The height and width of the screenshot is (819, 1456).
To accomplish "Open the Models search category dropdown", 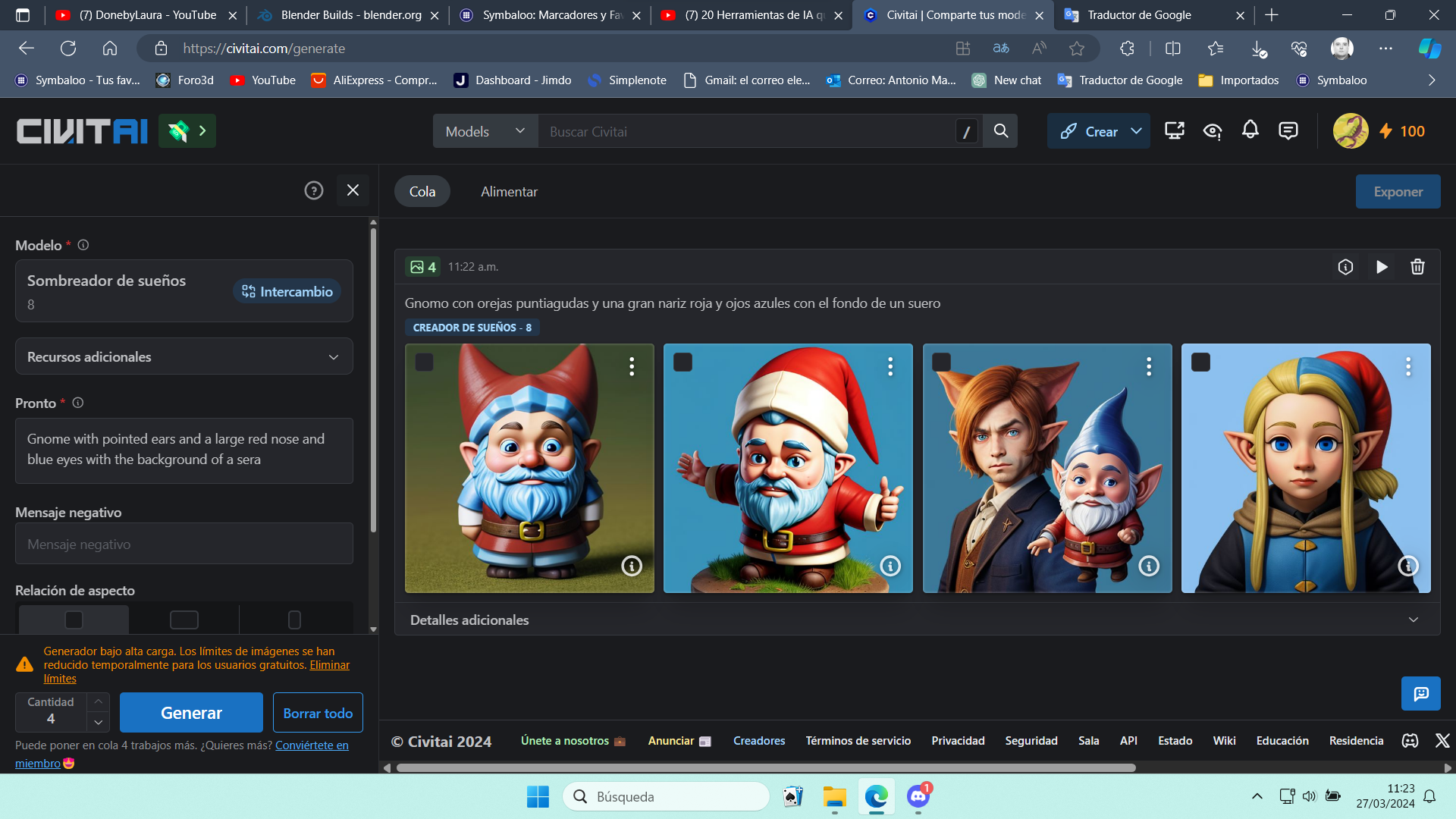I will (x=485, y=131).
